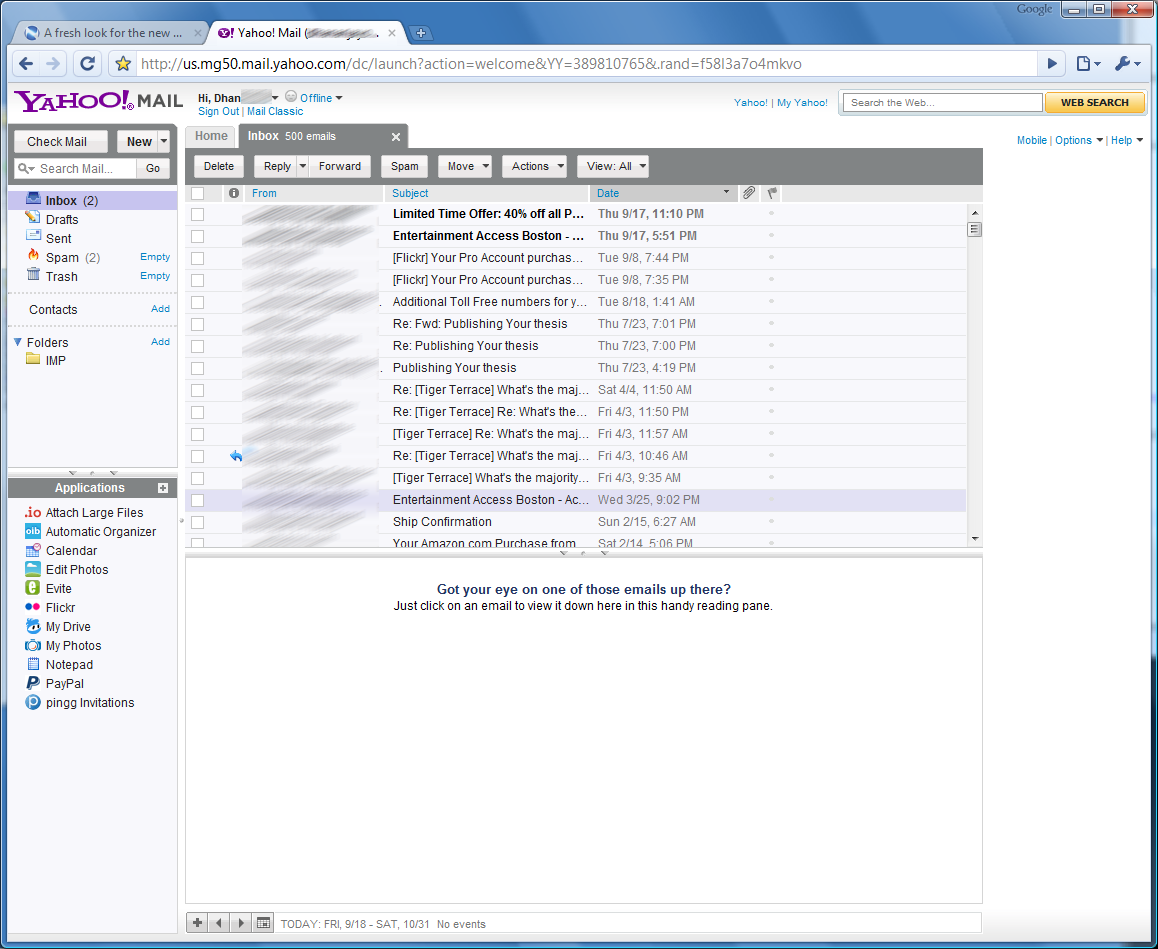The width and height of the screenshot is (1158, 949).
Task: Check email dated Sat 4/4, 11:50 AM
Action: (197, 390)
